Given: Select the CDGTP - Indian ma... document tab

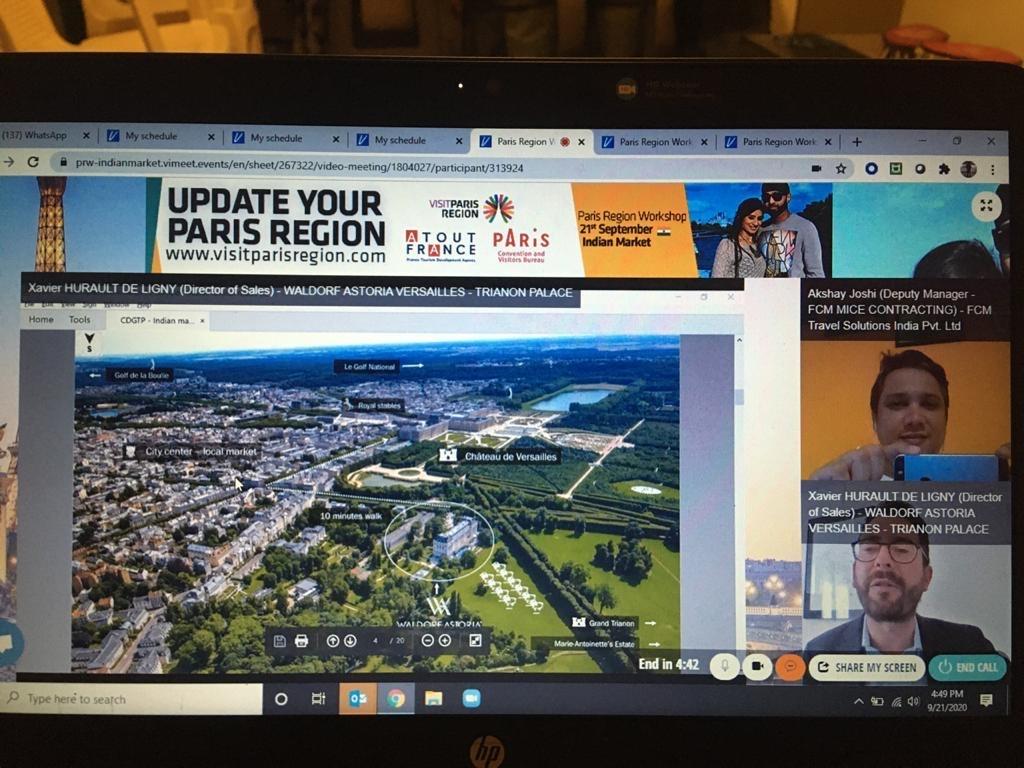Looking at the screenshot, I should tap(157, 321).
